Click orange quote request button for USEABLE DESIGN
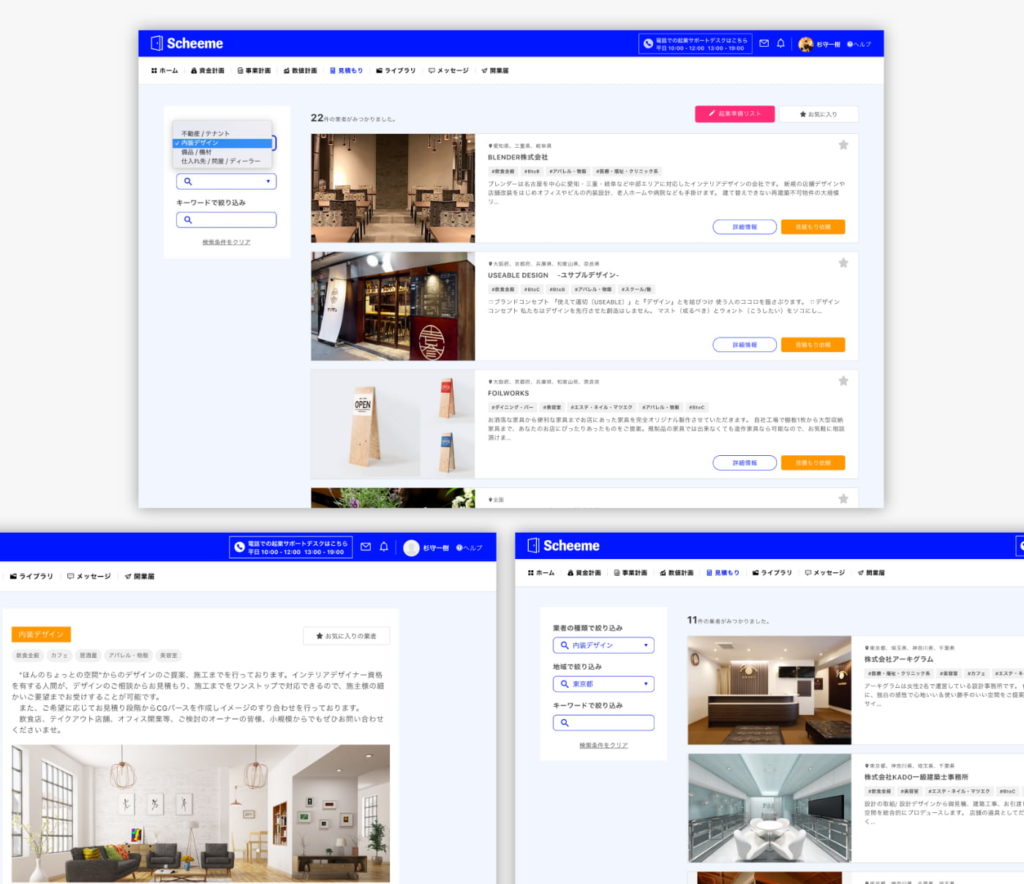 (813, 345)
